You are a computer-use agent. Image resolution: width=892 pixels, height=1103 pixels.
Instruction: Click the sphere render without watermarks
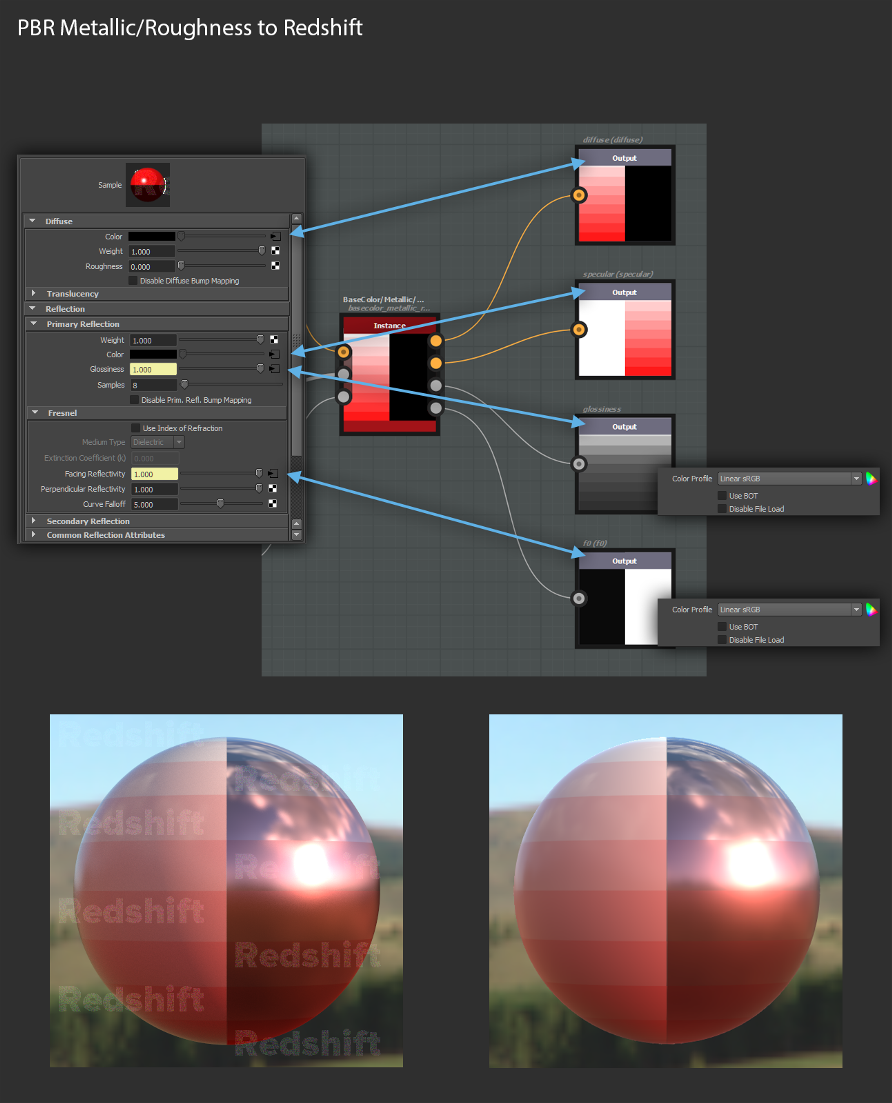665,891
